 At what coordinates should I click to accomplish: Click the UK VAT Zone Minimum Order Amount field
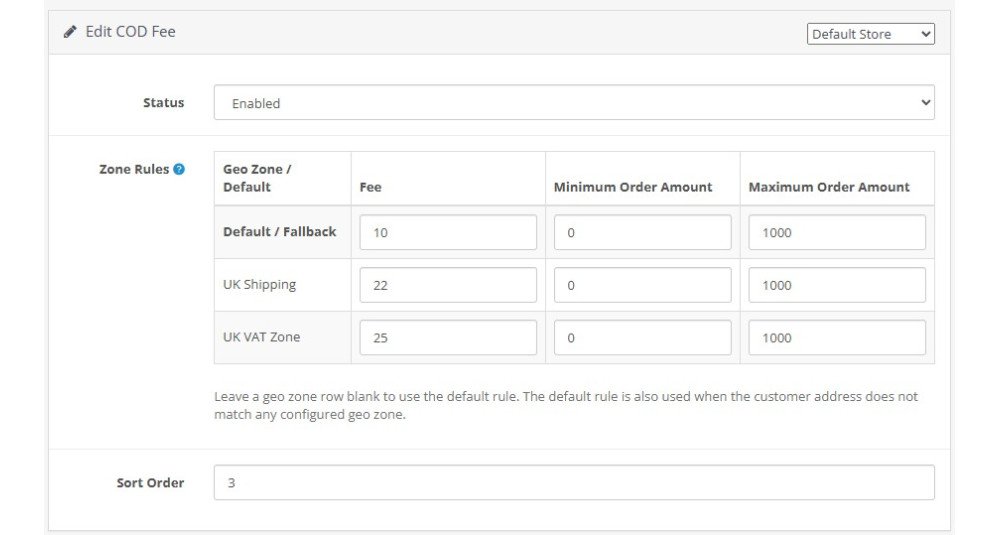pos(642,338)
